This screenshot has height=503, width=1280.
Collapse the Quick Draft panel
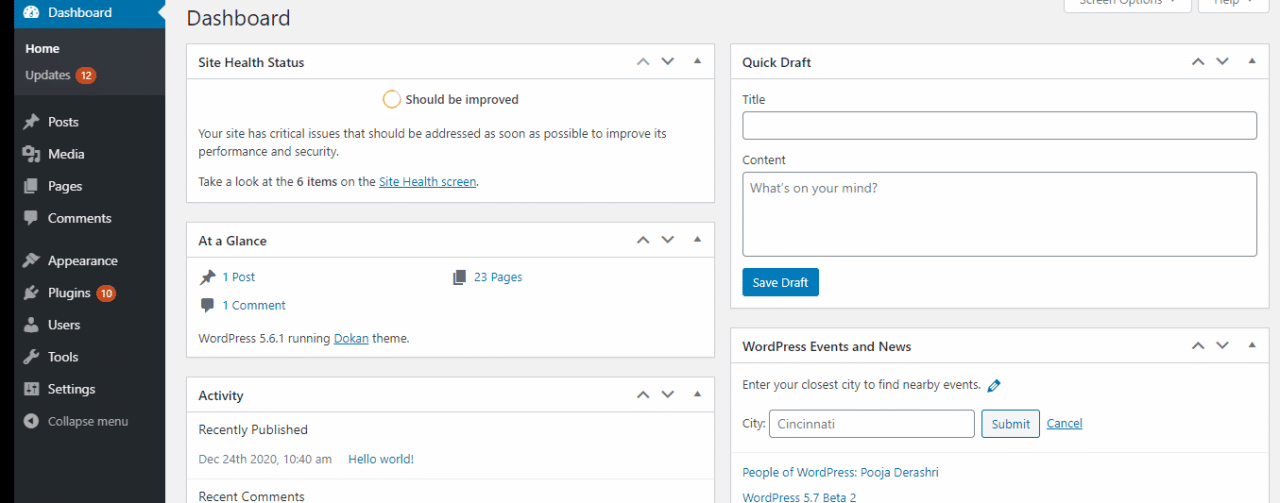coord(1251,61)
